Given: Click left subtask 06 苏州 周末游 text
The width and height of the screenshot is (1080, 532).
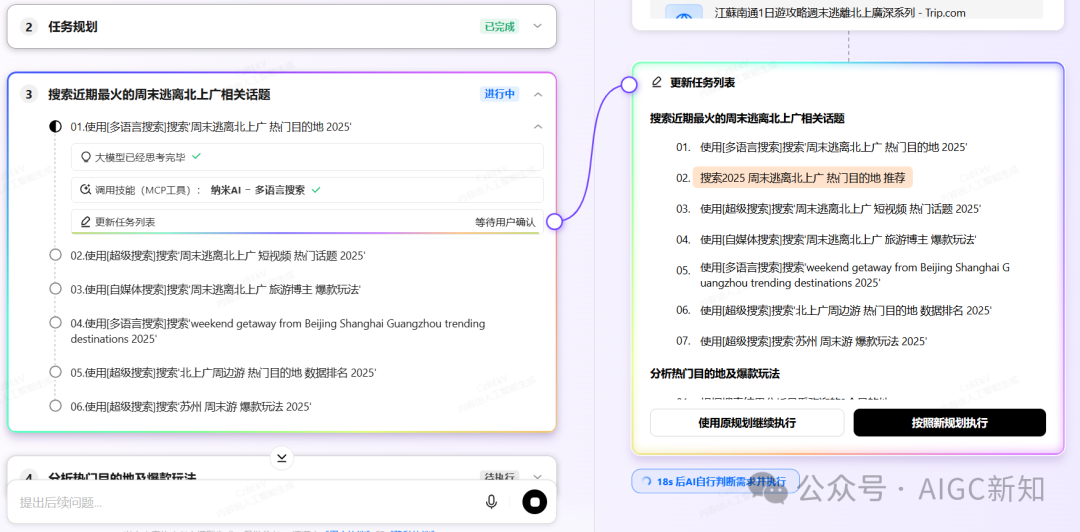Looking at the screenshot, I should pos(191,406).
